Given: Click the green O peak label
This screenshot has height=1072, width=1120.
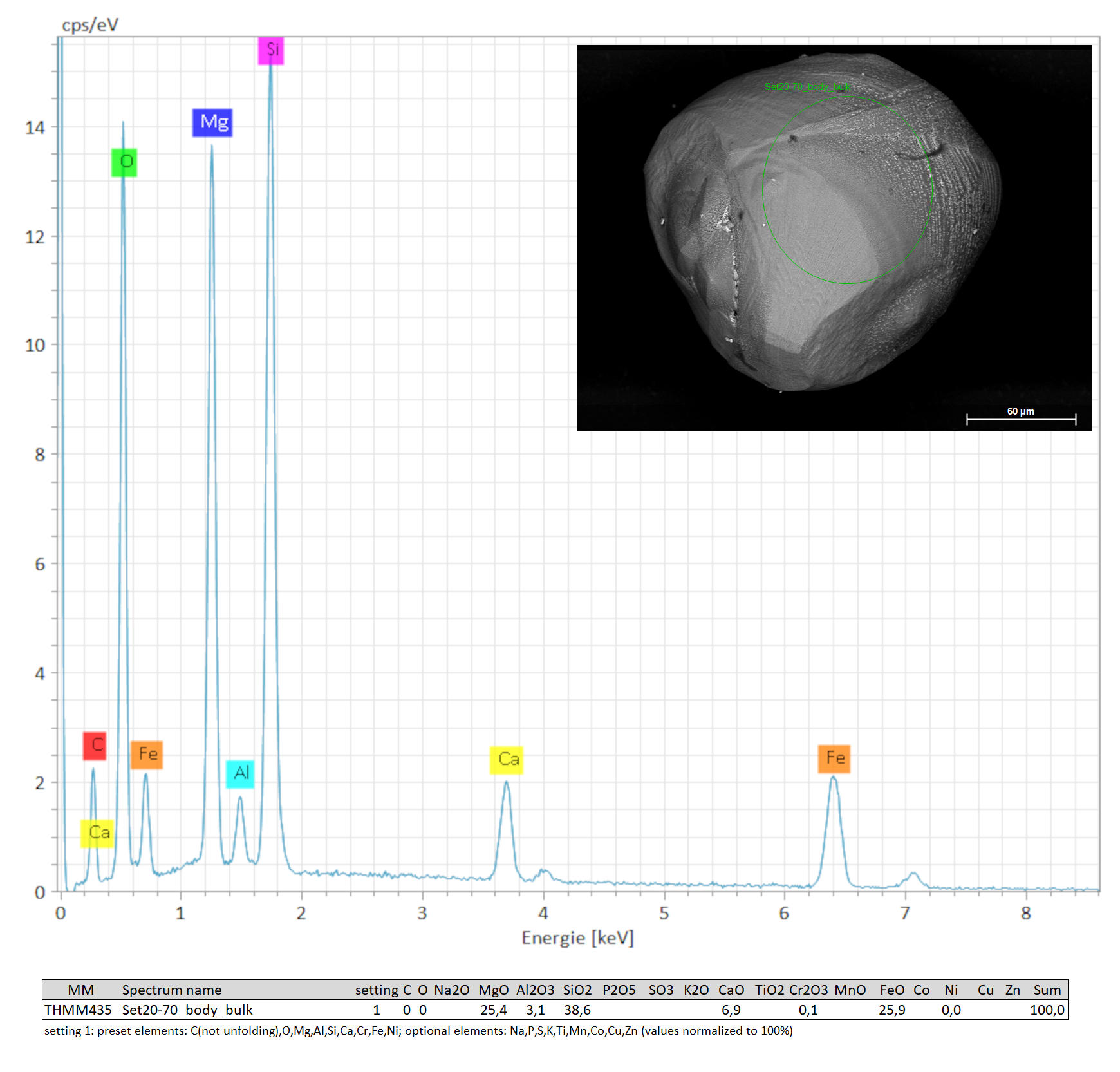Looking at the screenshot, I should coord(124,162).
